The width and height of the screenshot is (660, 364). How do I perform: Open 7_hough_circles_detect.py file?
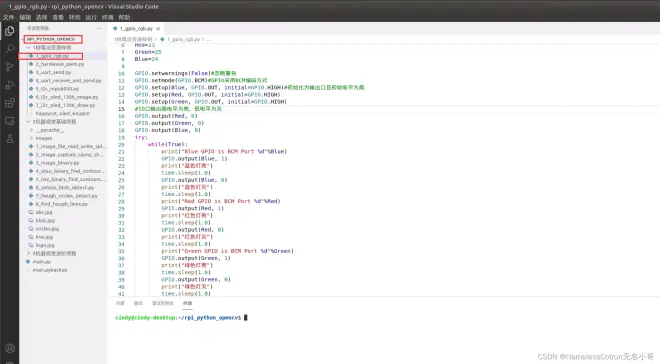pos(67,196)
